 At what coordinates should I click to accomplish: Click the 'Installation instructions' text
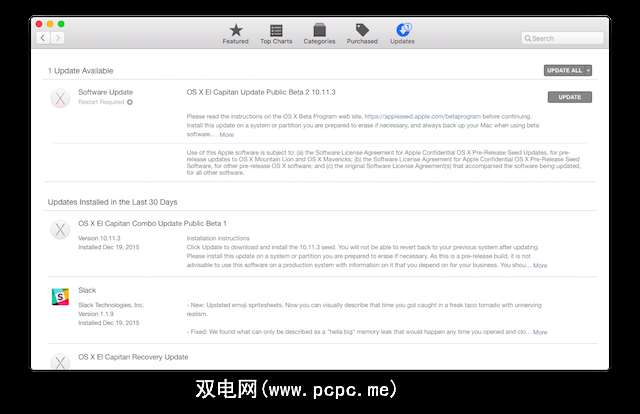pyautogui.click(x=218, y=238)
